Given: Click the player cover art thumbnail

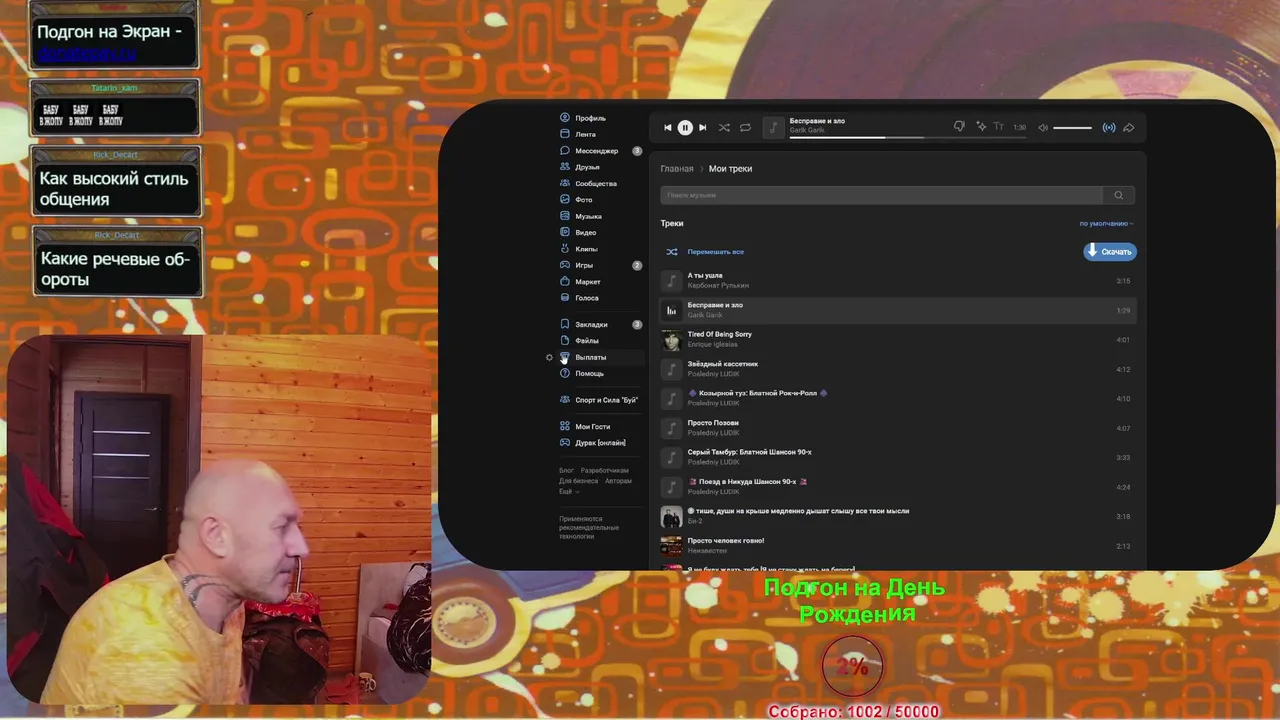Looking at the screenshot, I should 773,127.
